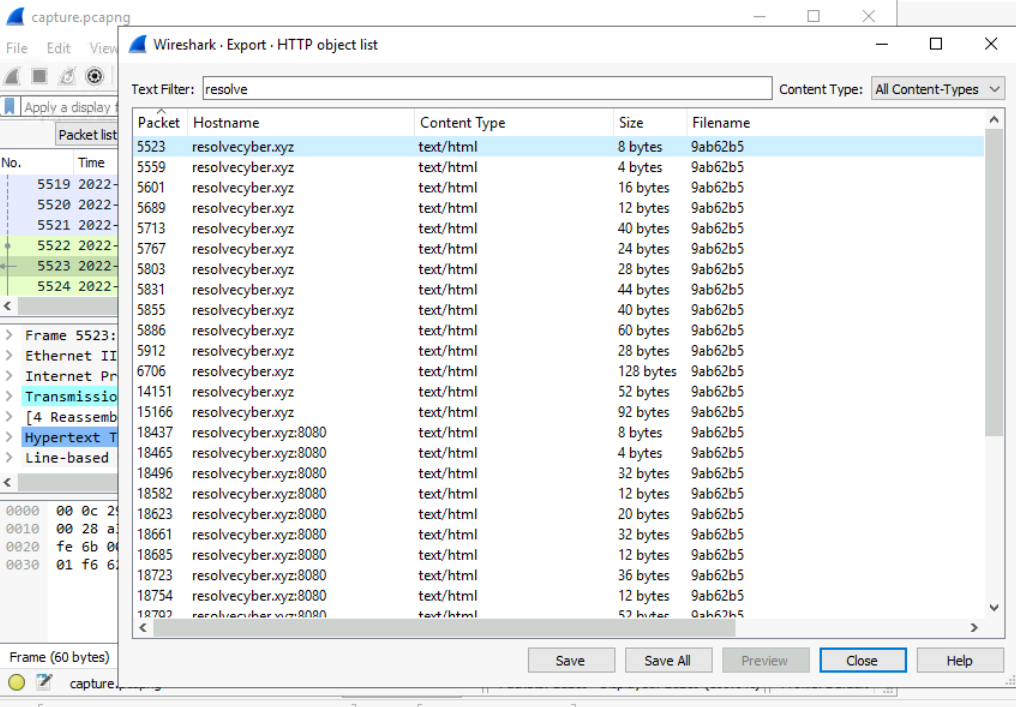The height and width of the screenshot is (707, 1016).
Task: Select the object row for packet 5559
Action: pos(559,167)
